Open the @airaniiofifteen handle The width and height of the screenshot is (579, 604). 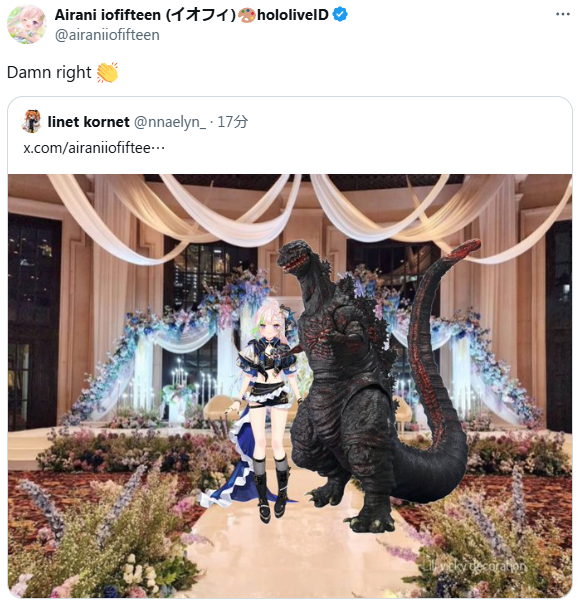pyautogui.click(x=107, y=35)
